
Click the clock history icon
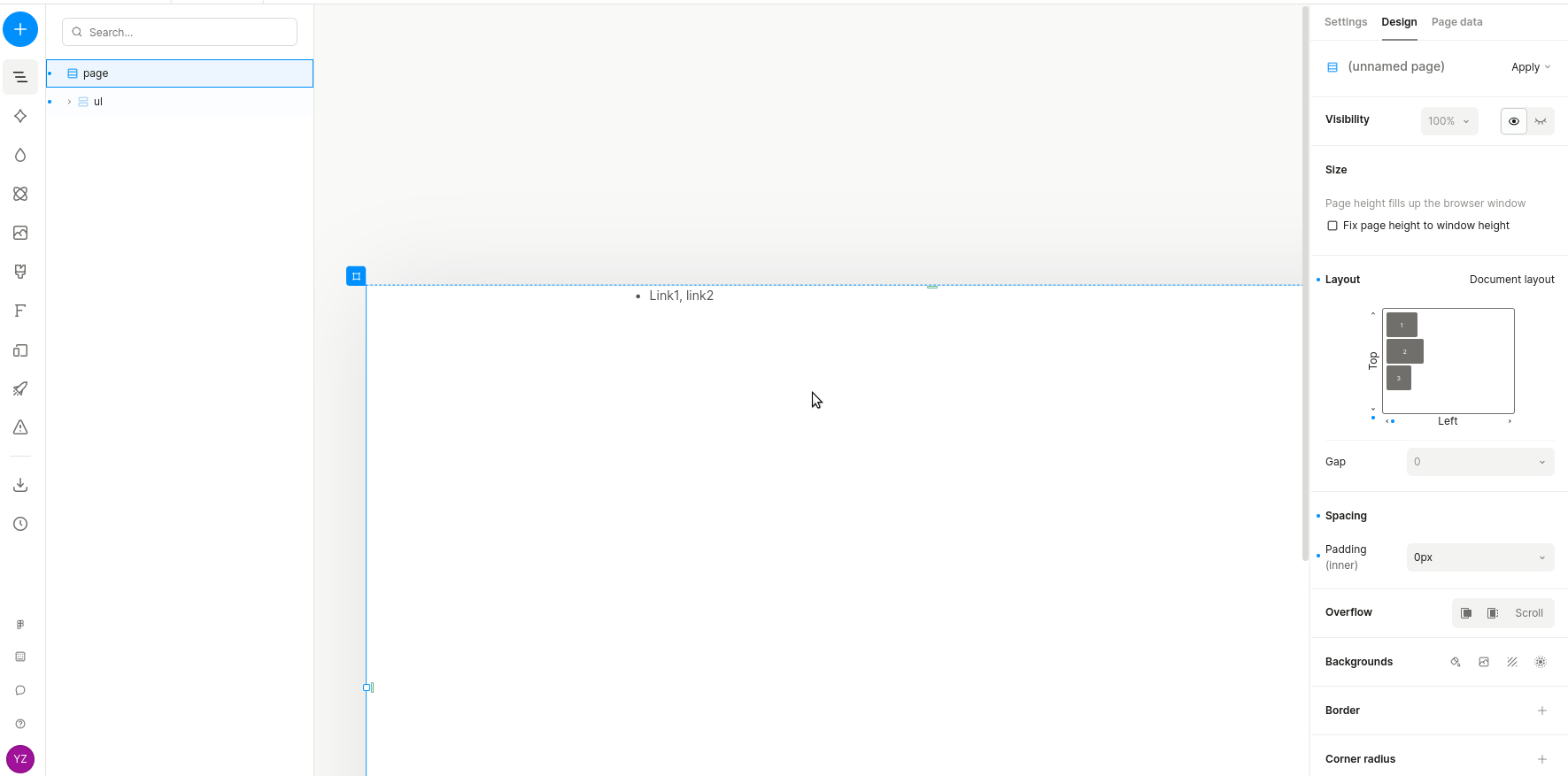point(20,524)
